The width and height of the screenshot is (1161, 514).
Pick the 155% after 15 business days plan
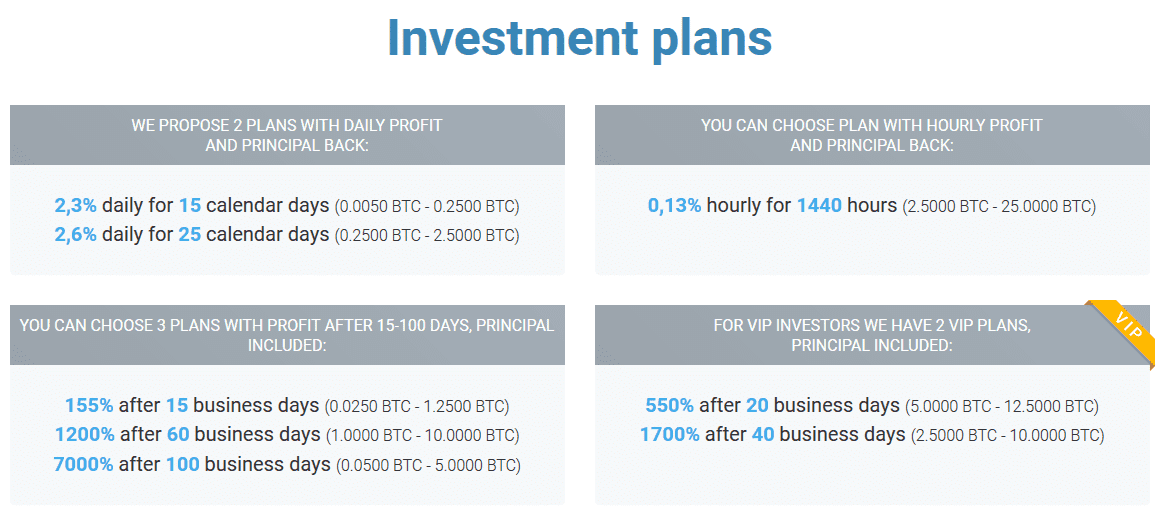[192, 406]
